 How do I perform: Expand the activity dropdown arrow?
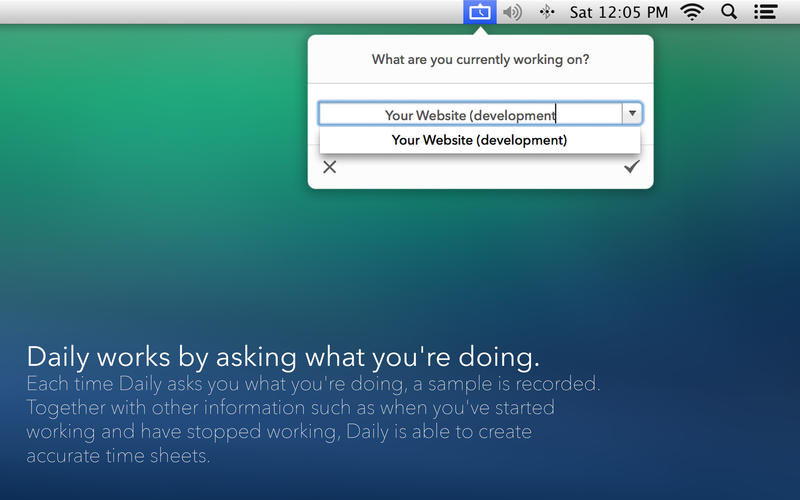(x=631, y=114)
